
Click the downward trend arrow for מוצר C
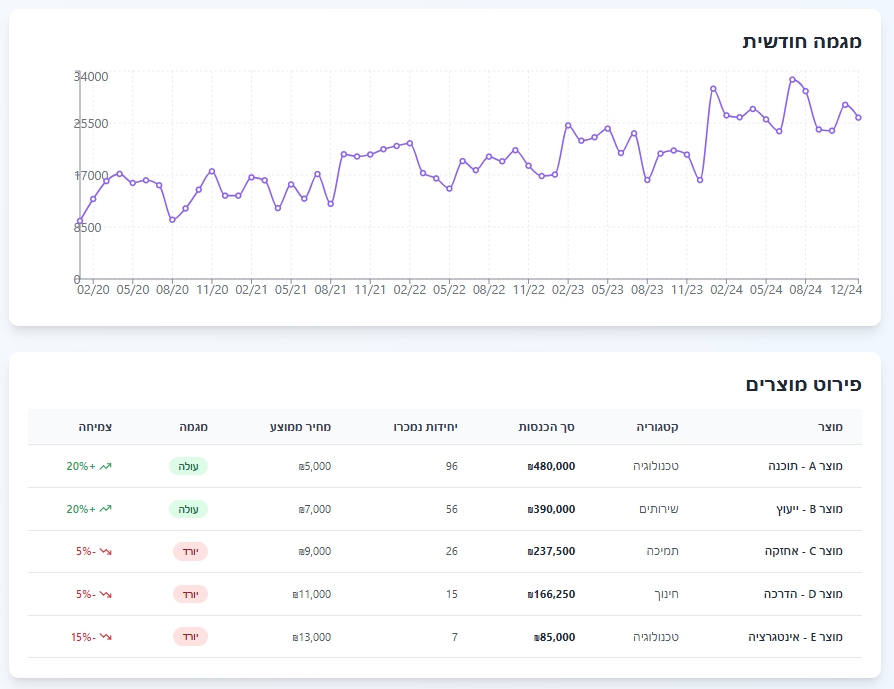[105, 552]
